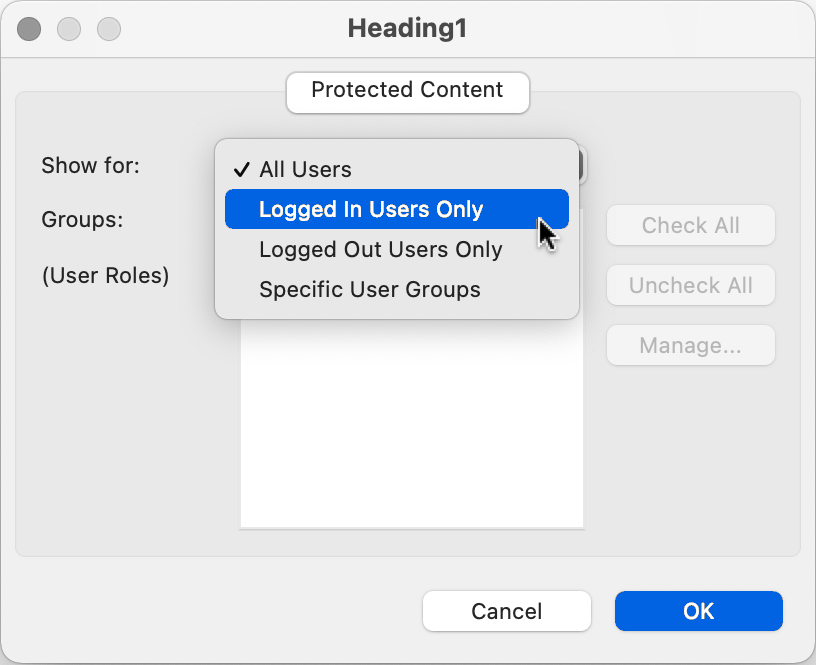816x665 pixels.
Task: Select Logged In Users Only option
Action: [371, 210]
